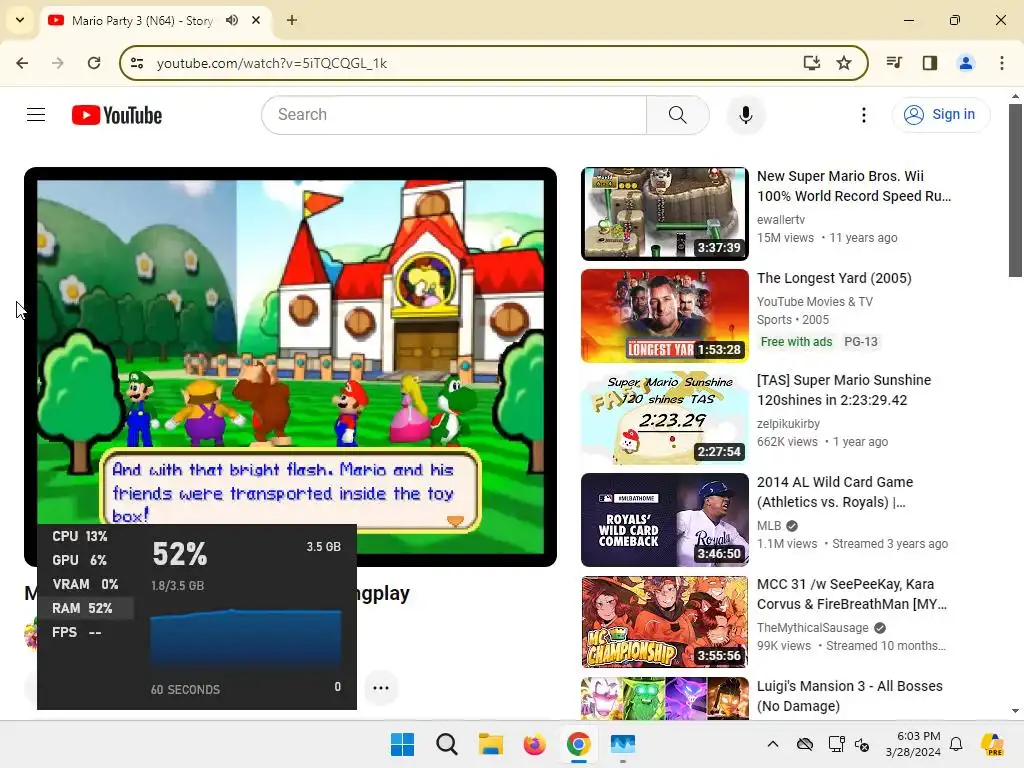Sign in to YouTube
Viewport: 1024px width, 768px height.
(x=940, y=115)
